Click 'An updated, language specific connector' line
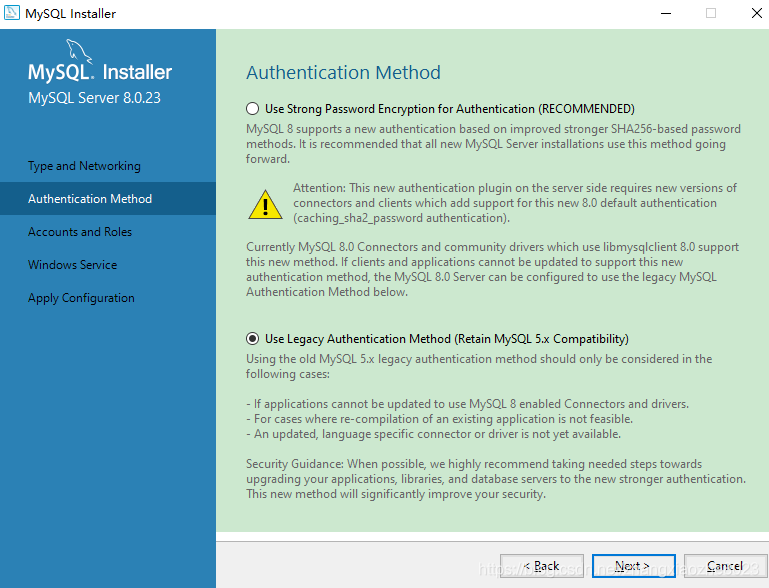Image resolution: width=769 pixels, height=588 pixels. [x=434, y=434]
